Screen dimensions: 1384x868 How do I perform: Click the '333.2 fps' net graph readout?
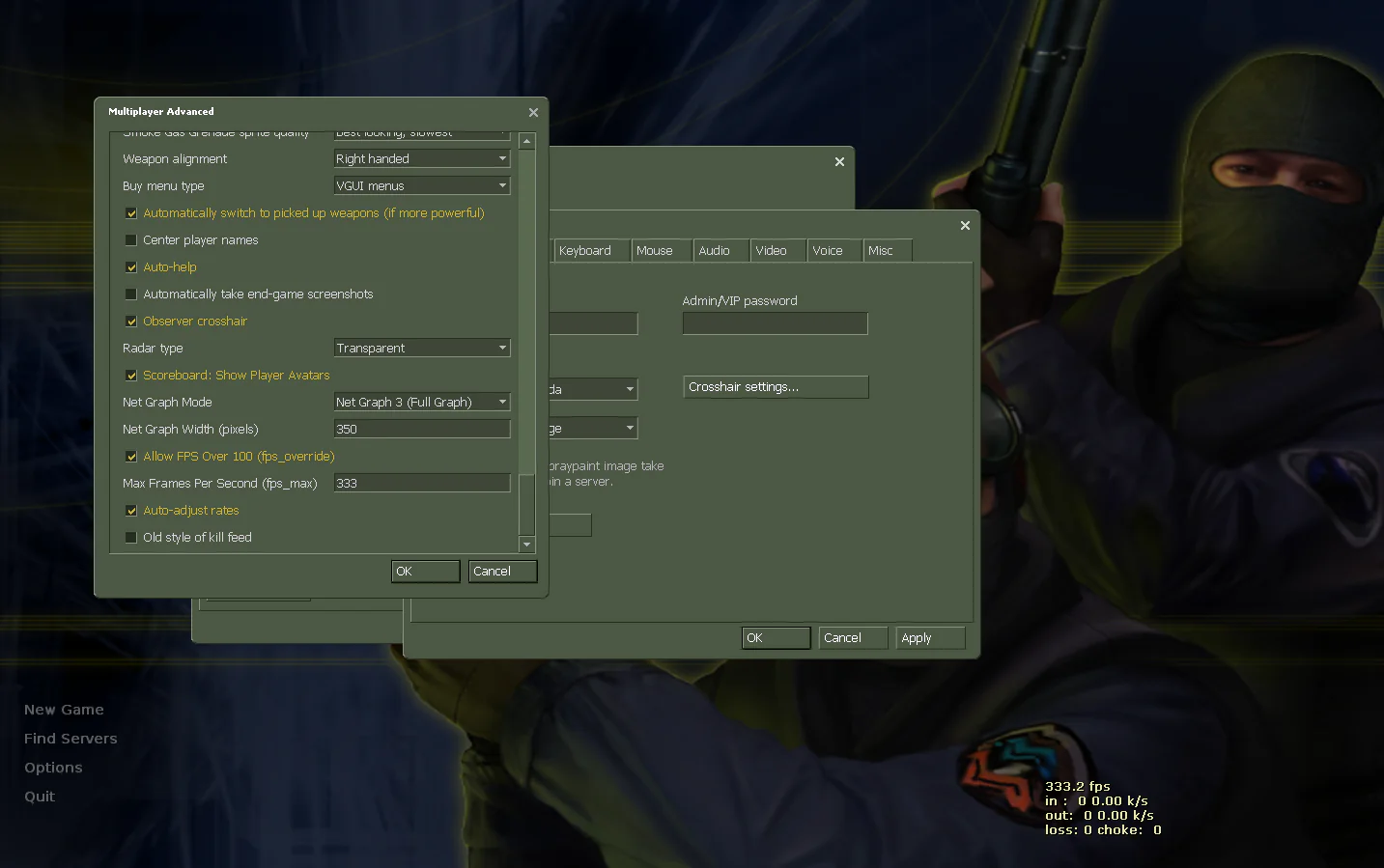tap(1078, 787)
